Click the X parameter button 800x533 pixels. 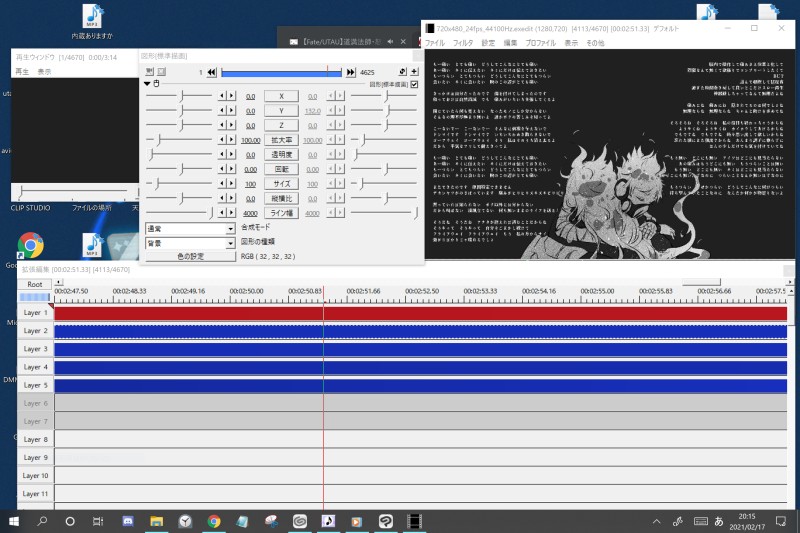[x=281, y=96]
